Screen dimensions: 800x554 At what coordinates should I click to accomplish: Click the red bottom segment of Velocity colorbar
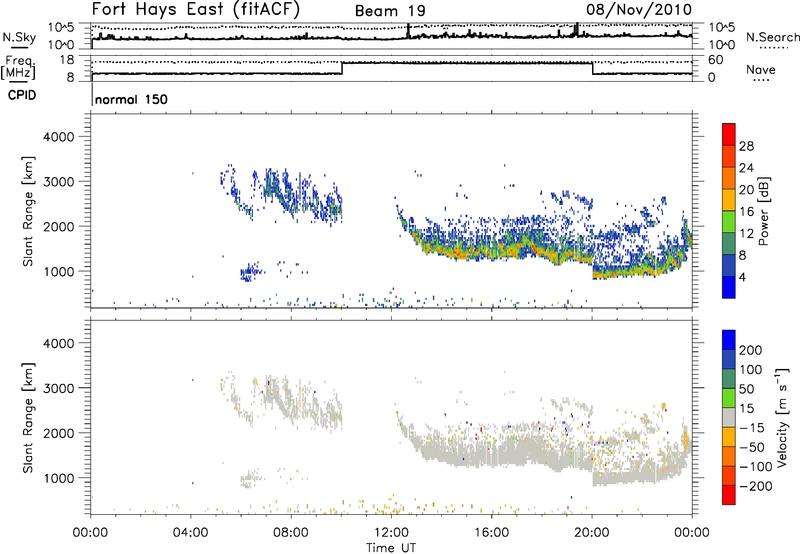point(729,495)
